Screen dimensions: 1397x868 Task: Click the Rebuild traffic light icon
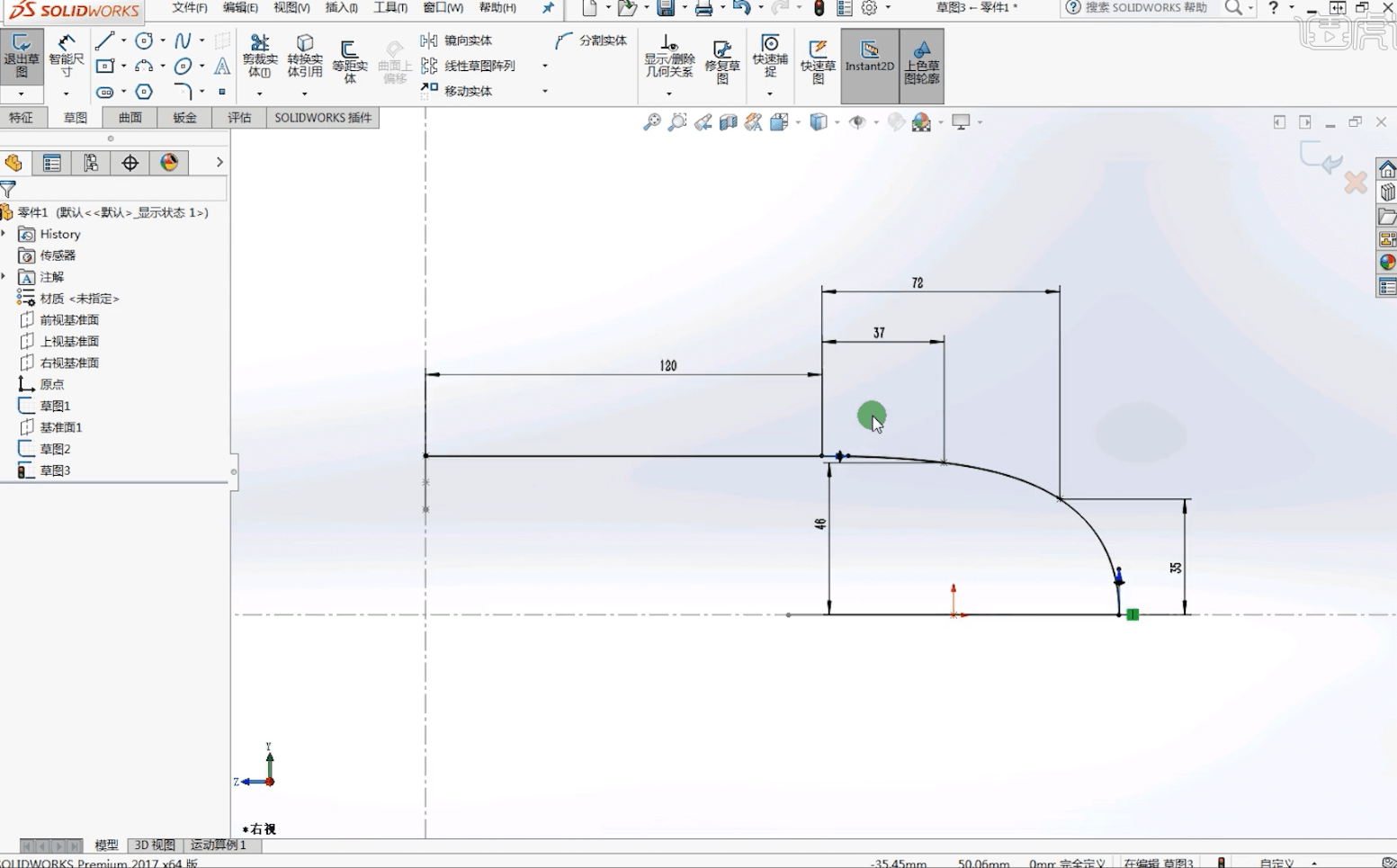pos(819,8)
